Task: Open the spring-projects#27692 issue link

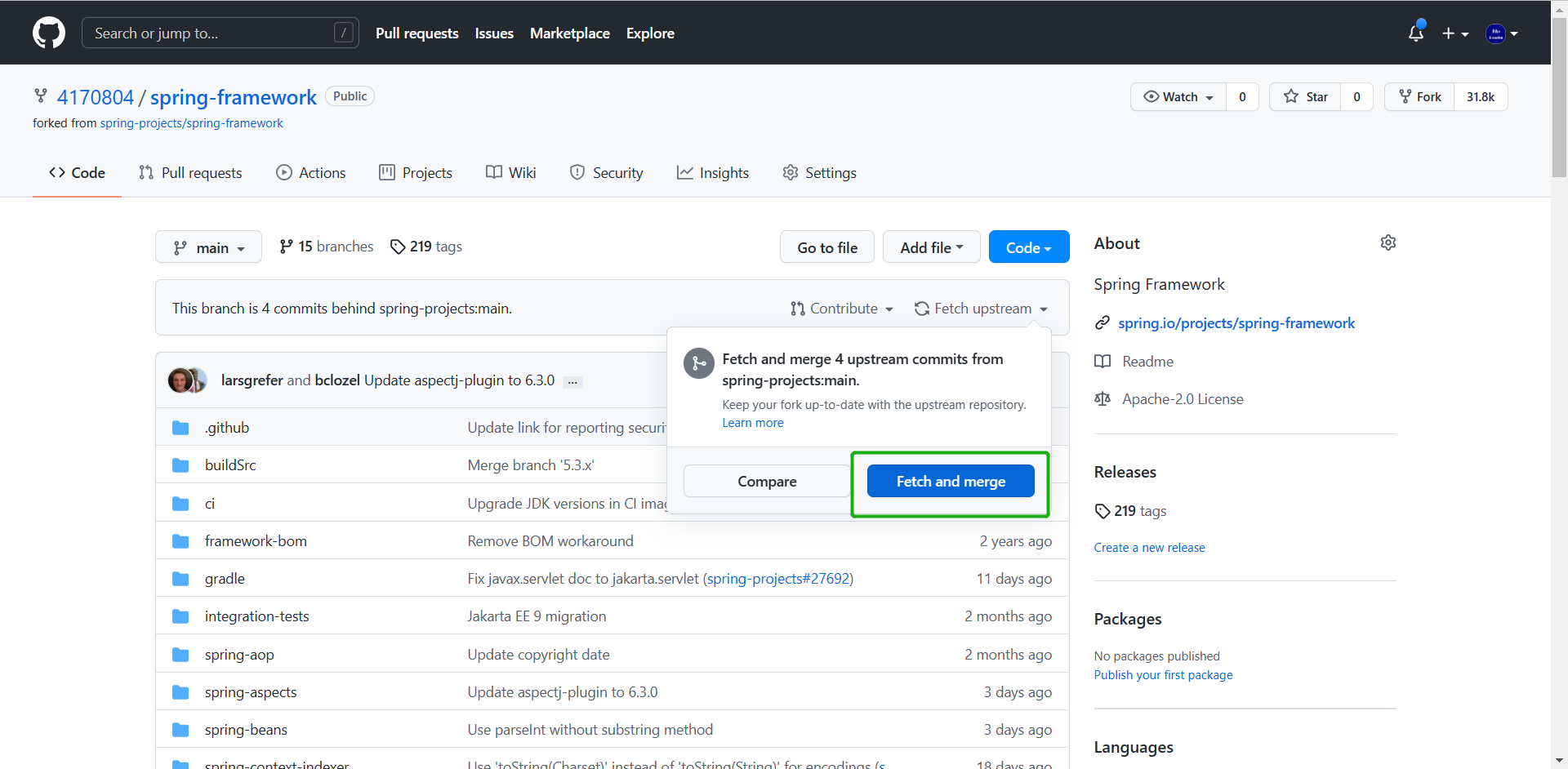Action: [x=778, y=579]
